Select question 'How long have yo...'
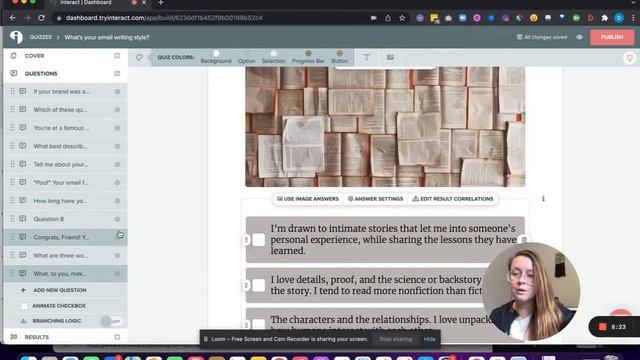 (x=65, y=201)
